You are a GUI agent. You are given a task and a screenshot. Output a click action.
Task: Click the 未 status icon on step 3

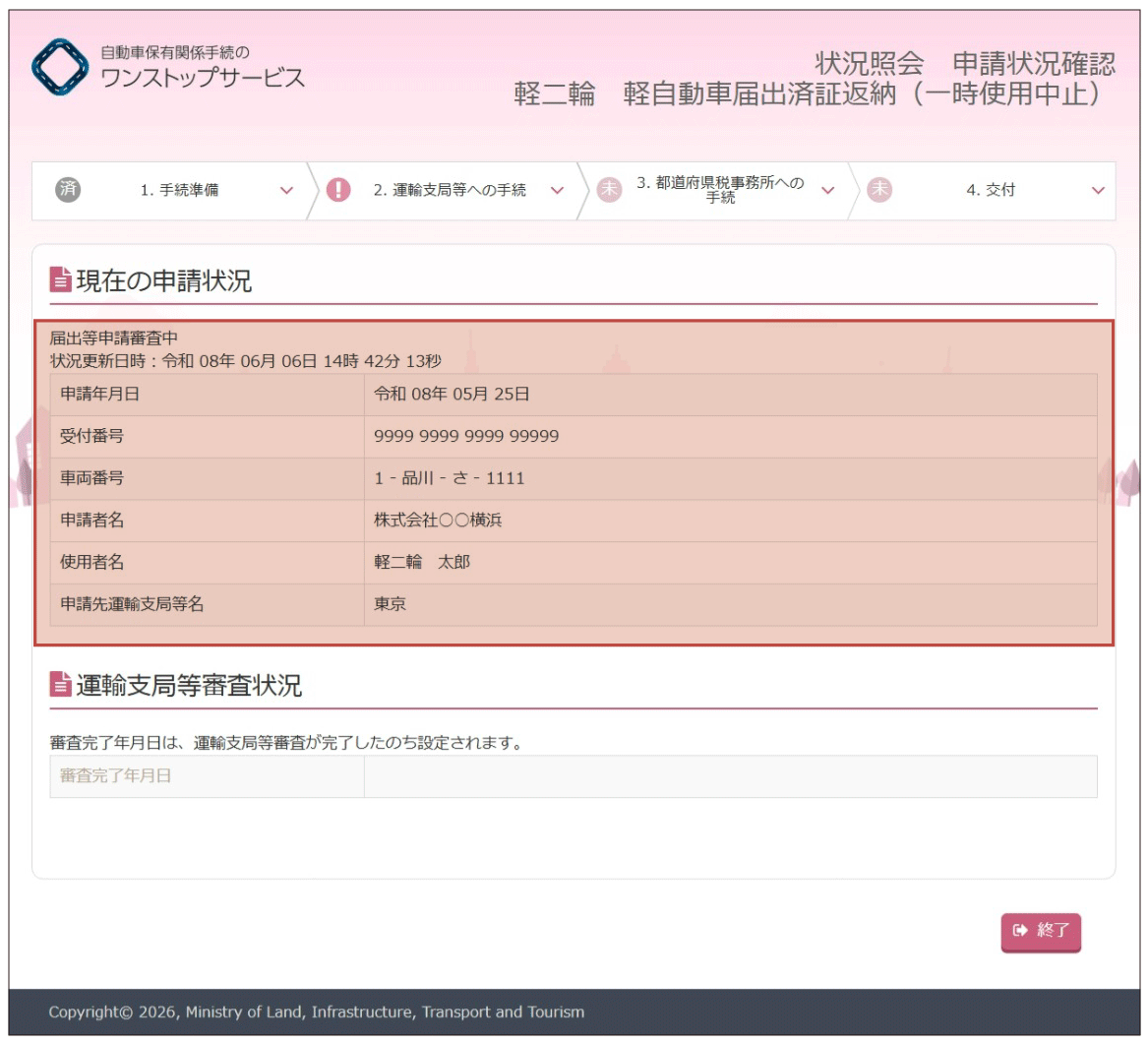610,190
